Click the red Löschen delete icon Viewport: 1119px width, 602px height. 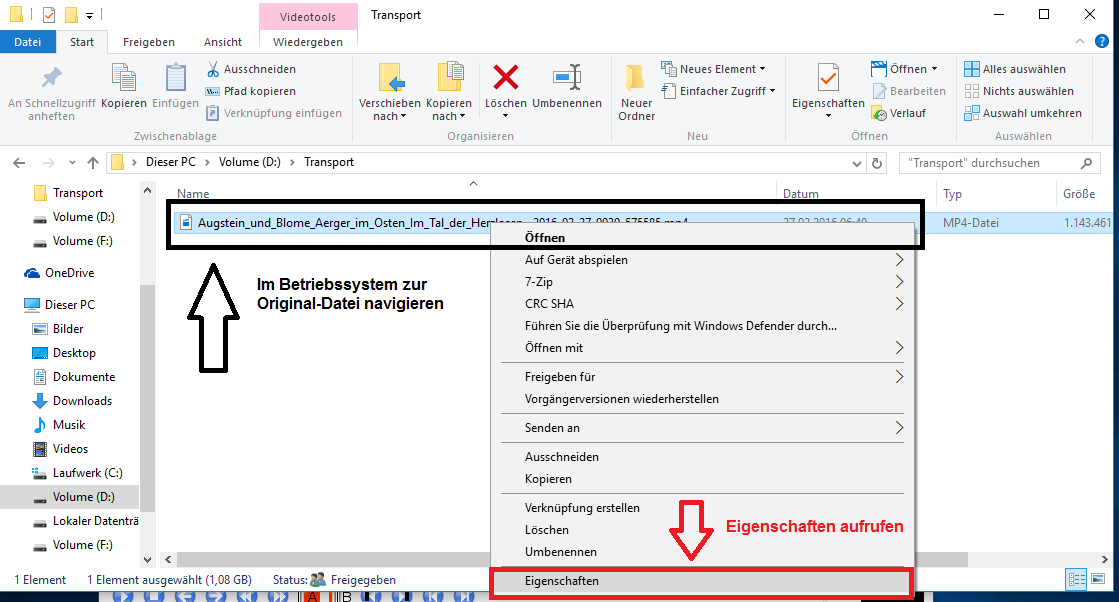pyautogui.click(x=505, y=78)
